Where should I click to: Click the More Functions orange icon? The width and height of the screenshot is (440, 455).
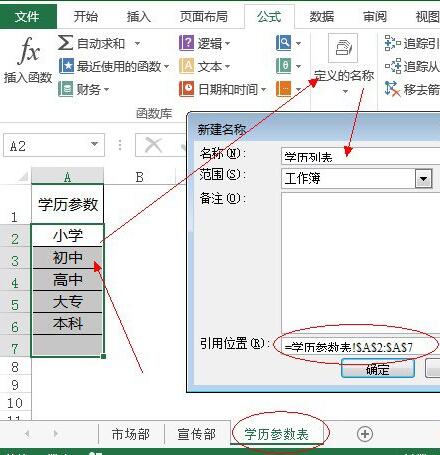283,89
